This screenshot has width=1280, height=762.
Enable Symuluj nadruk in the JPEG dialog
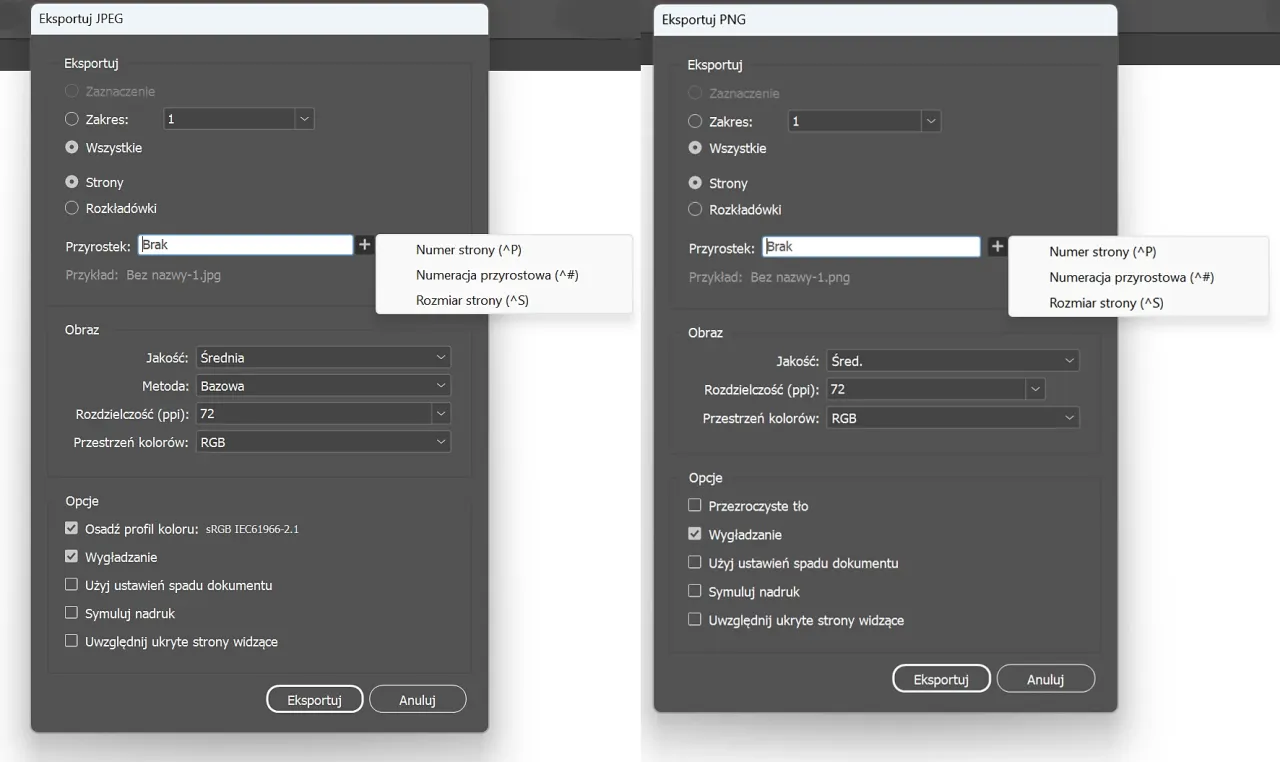click(71, 613)
